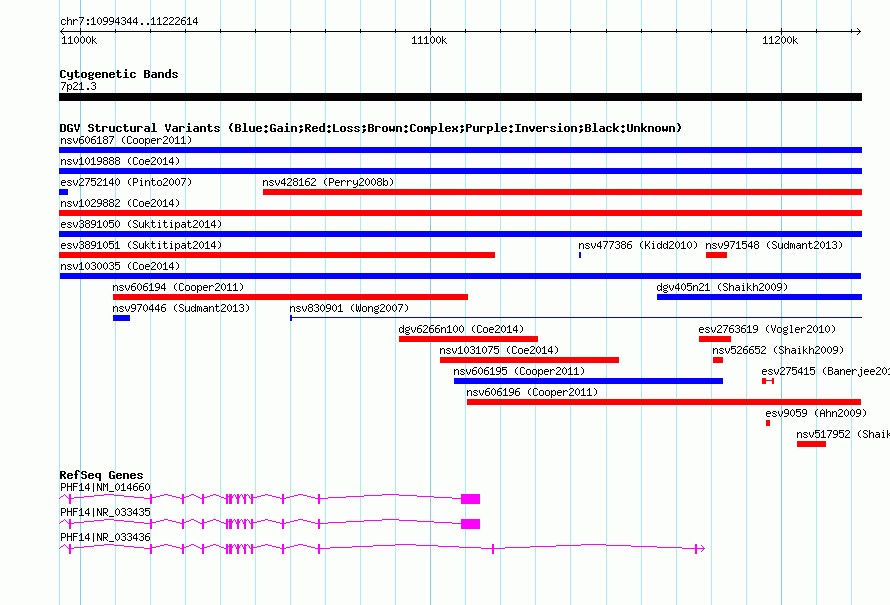Select the thin nsv830901 blue line
890x605 pixels.
pos(576,318)
